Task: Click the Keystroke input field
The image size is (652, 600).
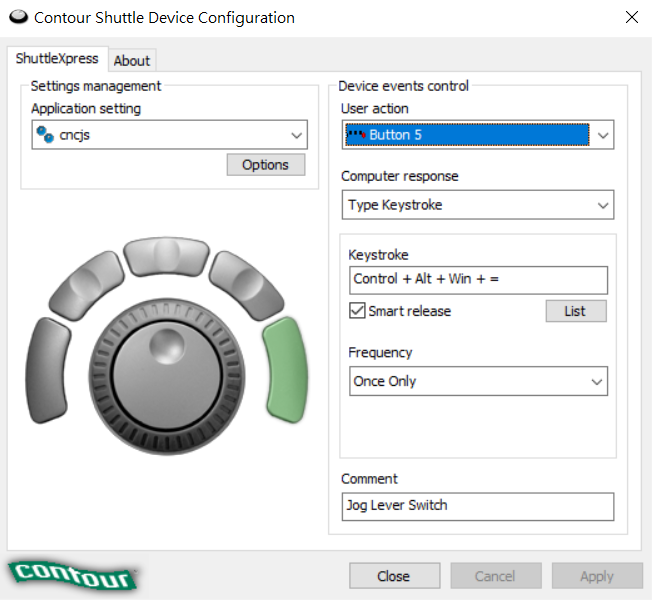Action: click(477, 279)
